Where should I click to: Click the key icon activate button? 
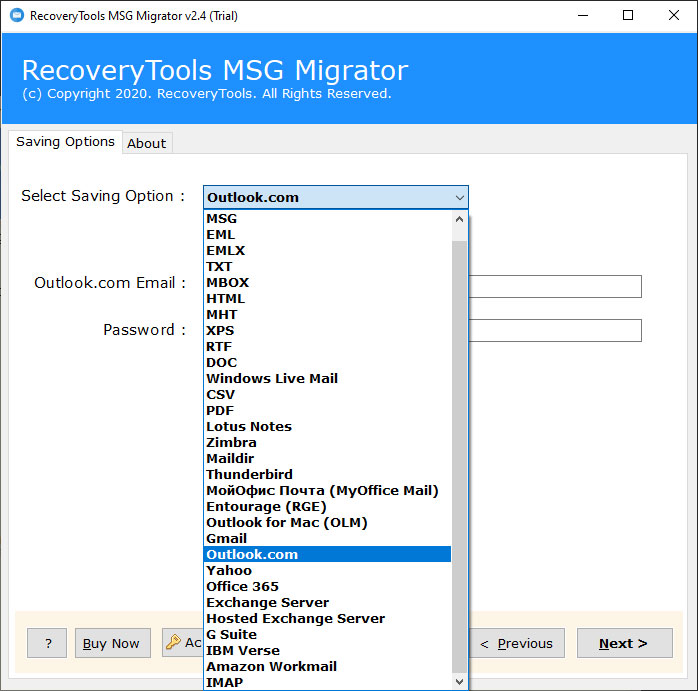point(182,643)
